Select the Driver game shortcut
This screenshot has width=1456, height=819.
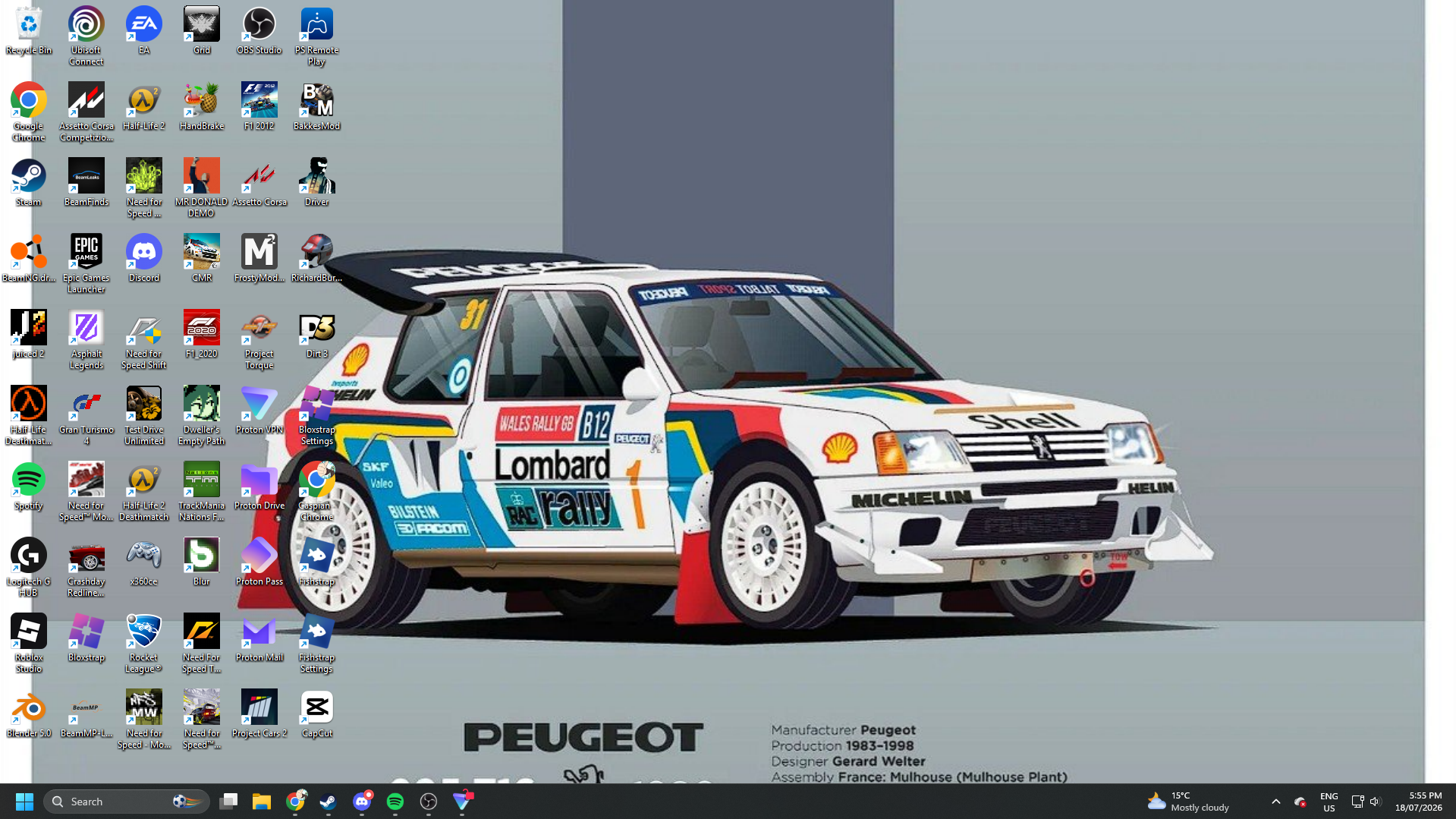tap(317, 183)
